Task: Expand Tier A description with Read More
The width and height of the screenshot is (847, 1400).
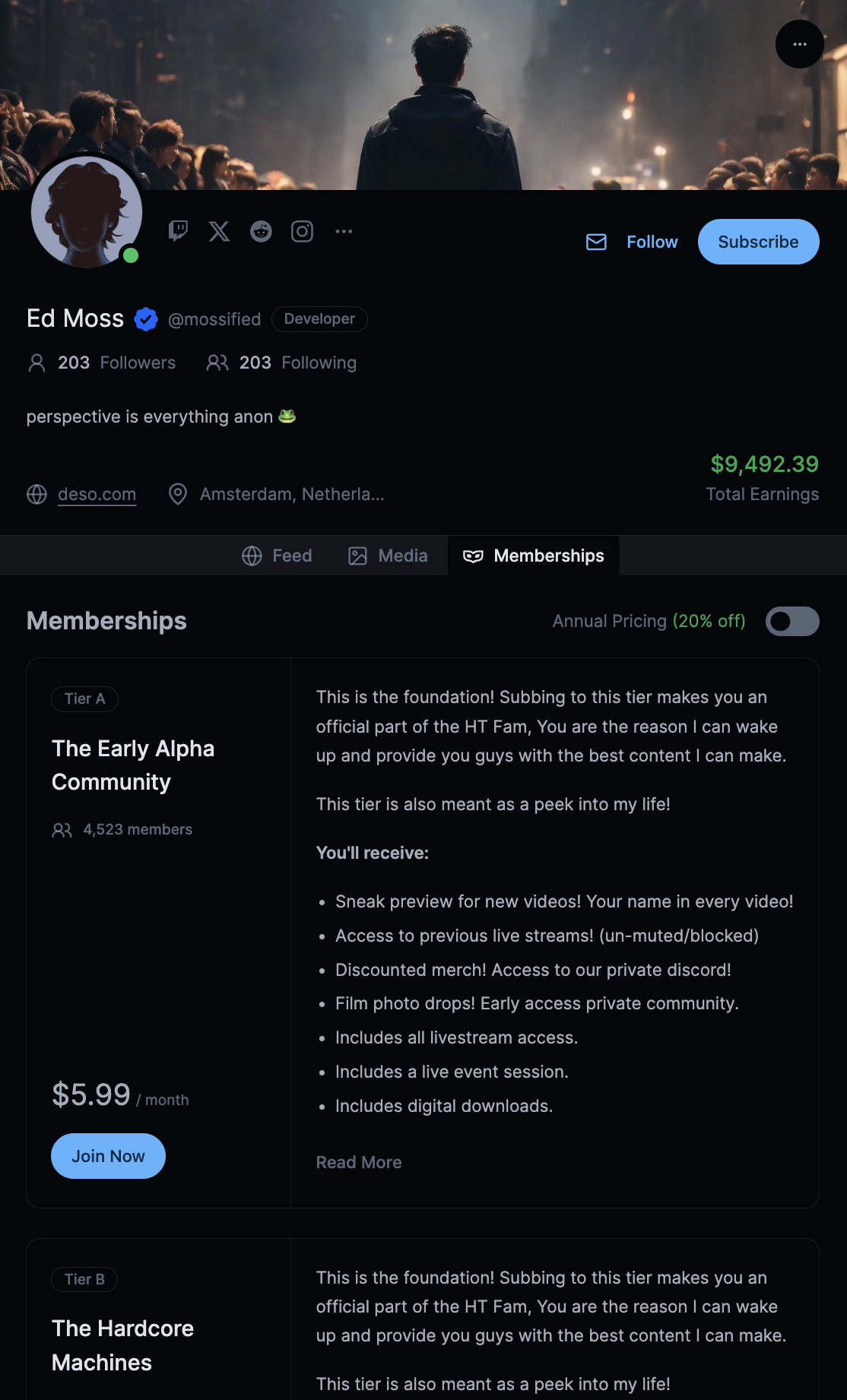Action: click(359, 1162)
